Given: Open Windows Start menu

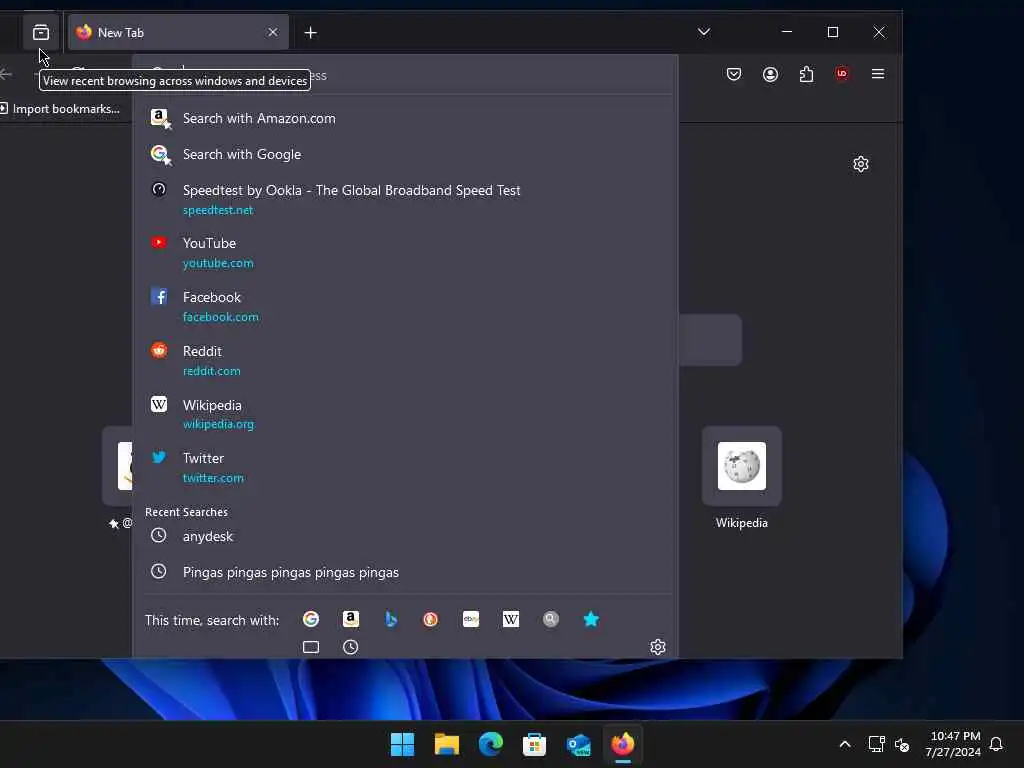Looking at the screenshot, I should [x=402, y=744].
